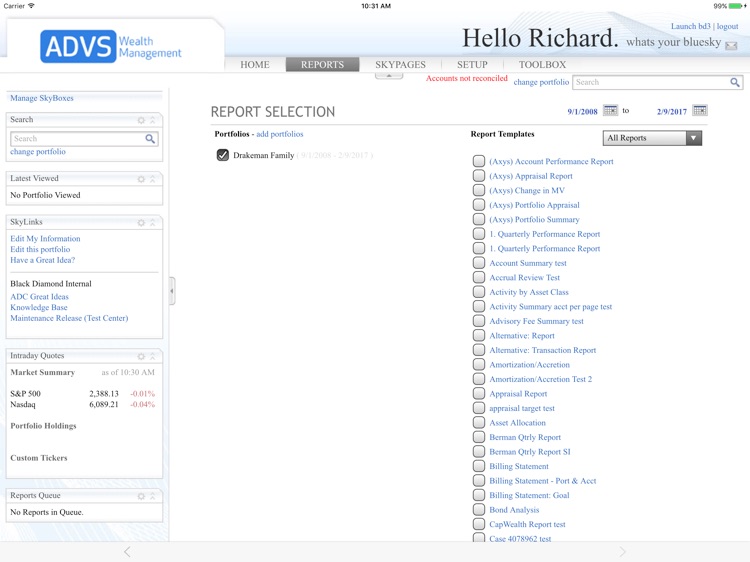Open the All Reports dropdown
The image size is (750, 562).
click(652, 138)
